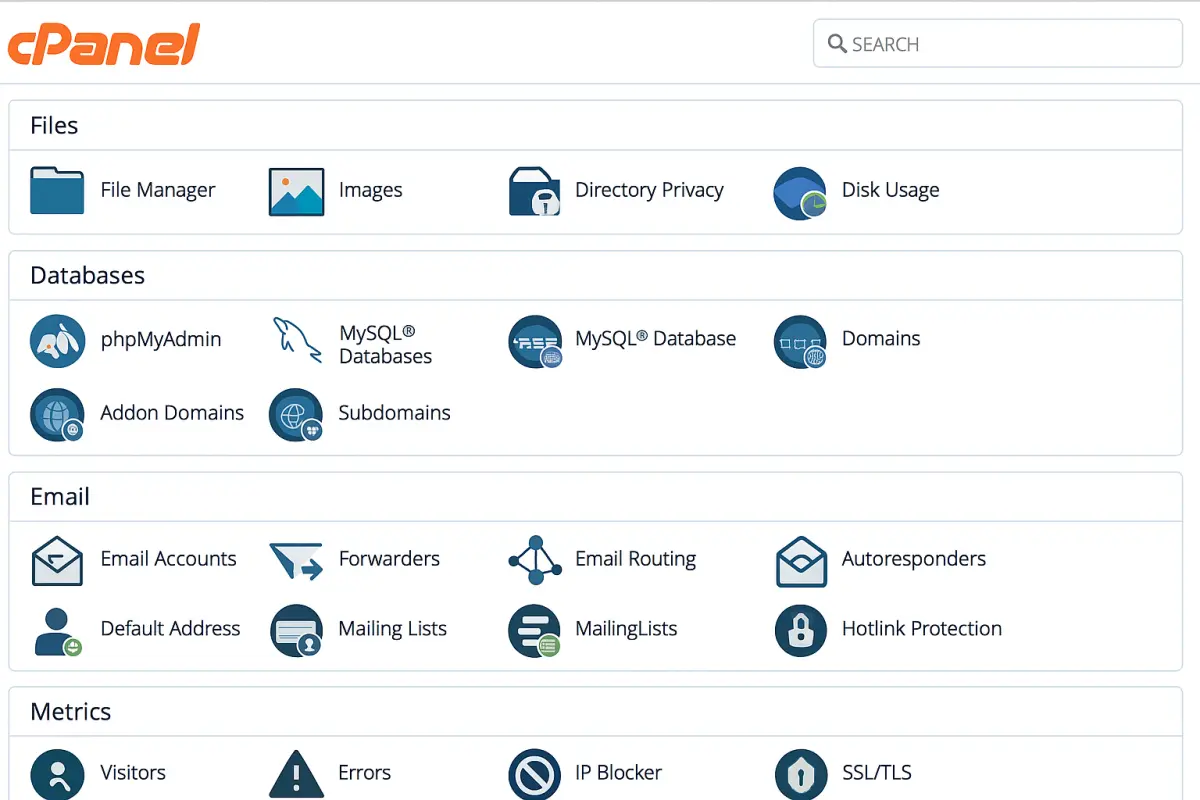Click the Domains icon
This screenshot has height=800, width=1200.
tap(801, 341)
